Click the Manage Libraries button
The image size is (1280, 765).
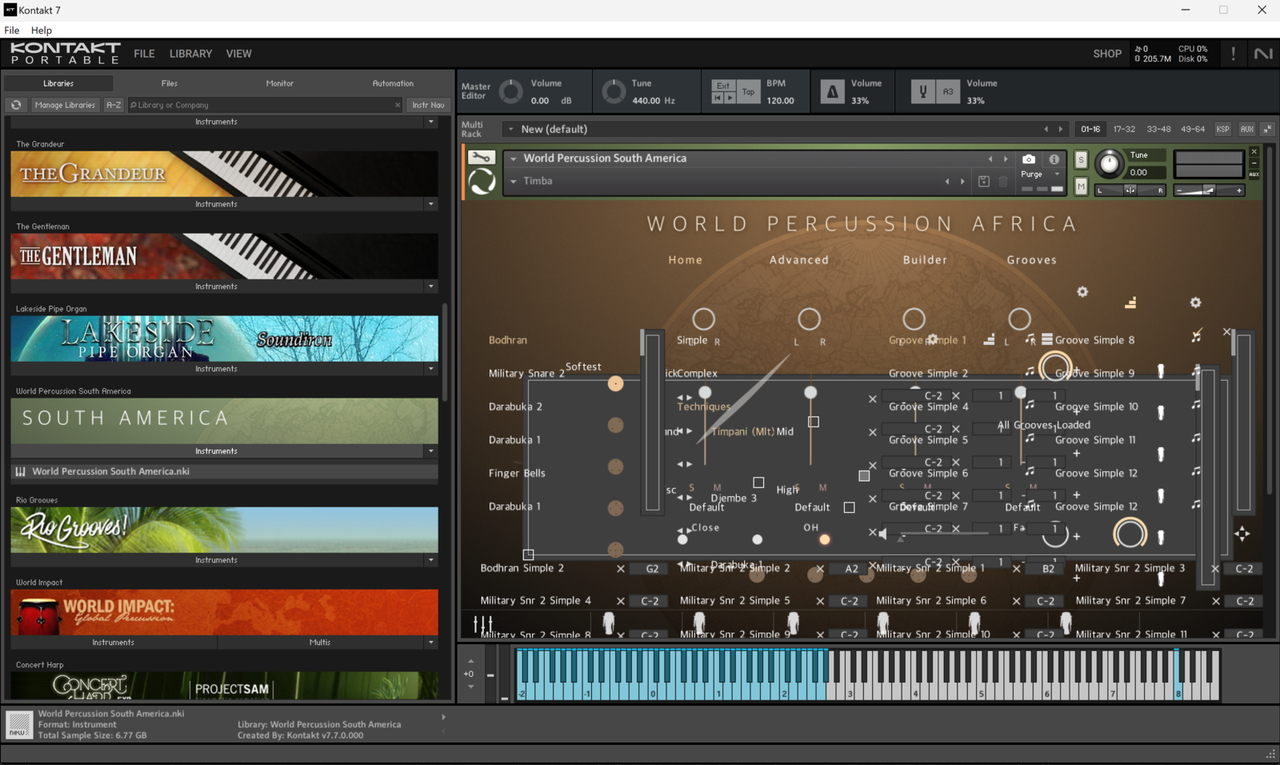tap(64, 105)
